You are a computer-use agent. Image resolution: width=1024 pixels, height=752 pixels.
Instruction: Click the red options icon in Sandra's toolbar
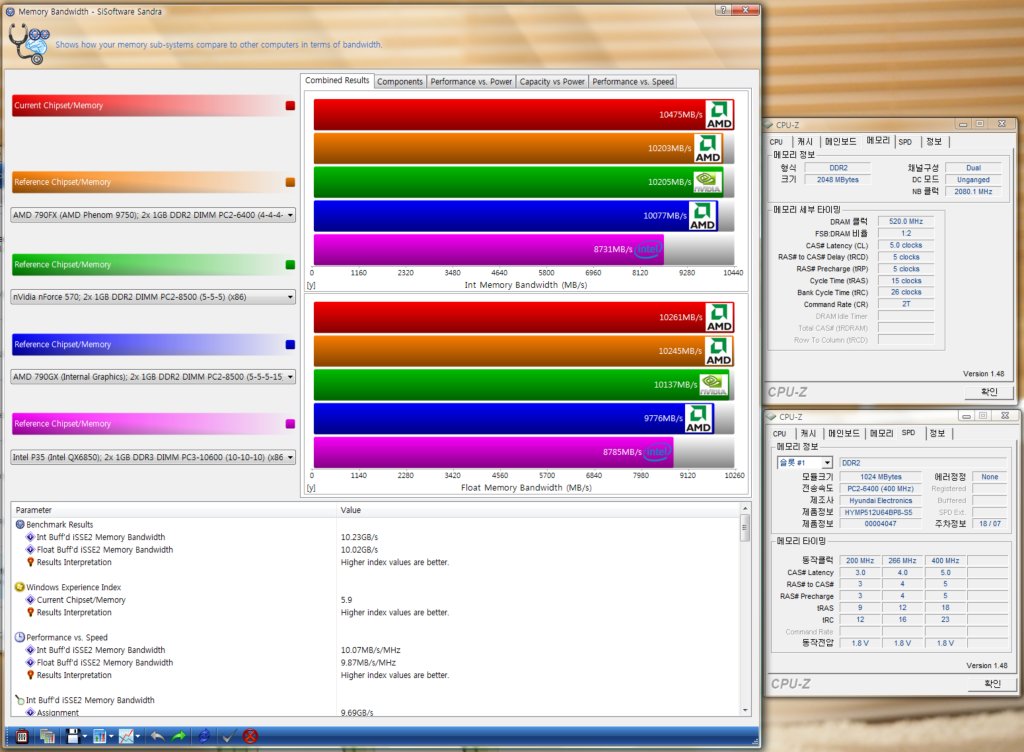22,736
